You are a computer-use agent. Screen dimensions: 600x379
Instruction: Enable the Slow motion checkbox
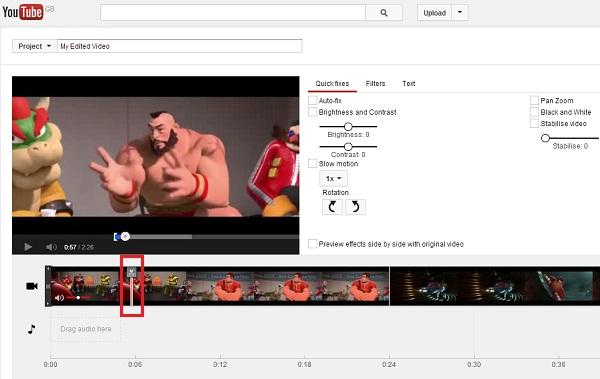[x=313, y=163]
